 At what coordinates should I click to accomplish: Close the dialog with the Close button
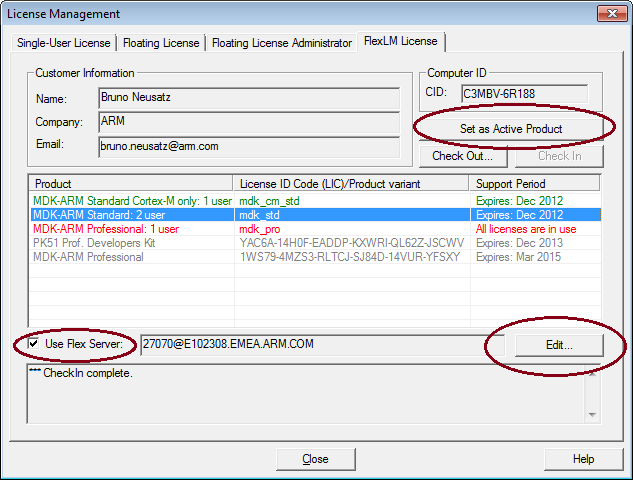pos(316,459)
